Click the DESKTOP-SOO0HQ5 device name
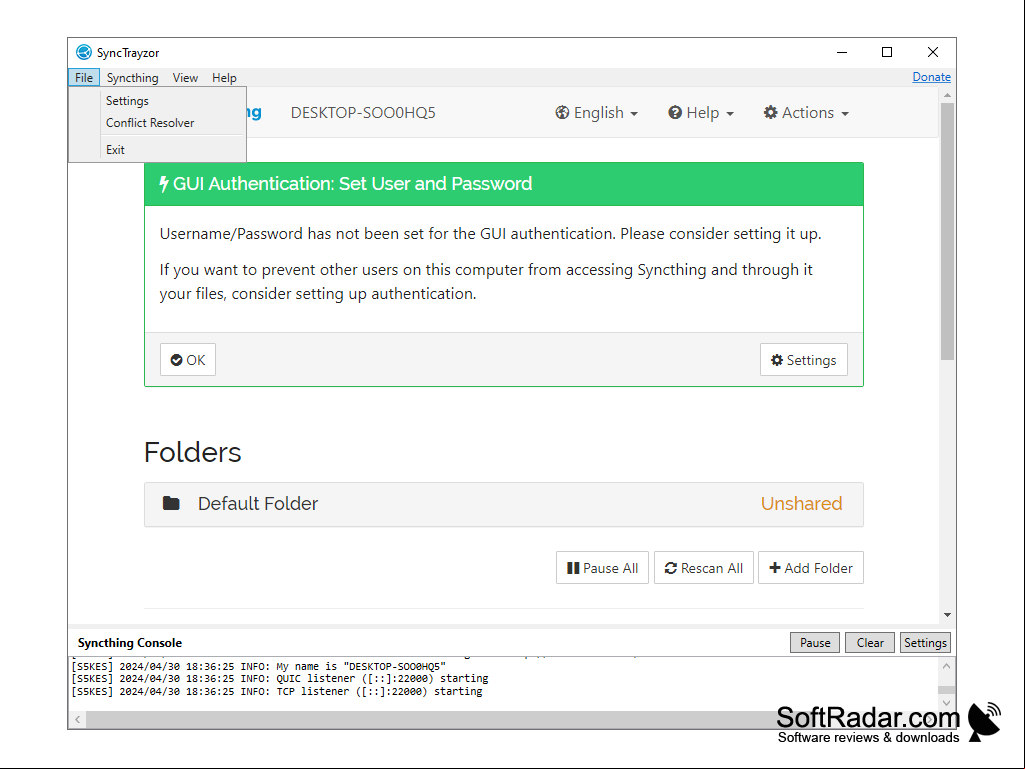The height and width of the screenshot is (769, 1025). (363, 112)
